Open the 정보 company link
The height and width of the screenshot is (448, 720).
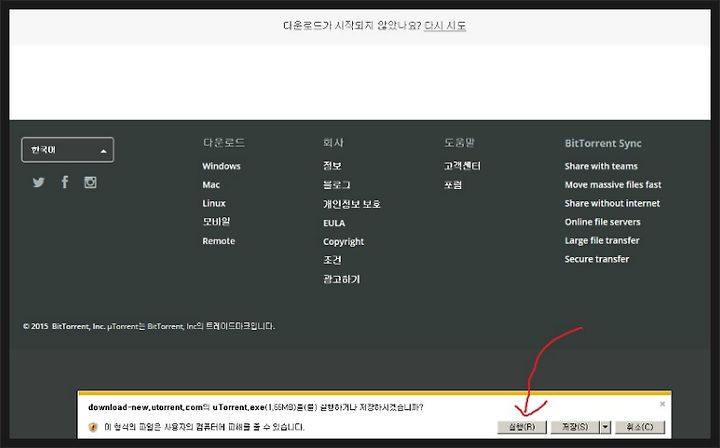pyautogui.click(x=332, y=166)
